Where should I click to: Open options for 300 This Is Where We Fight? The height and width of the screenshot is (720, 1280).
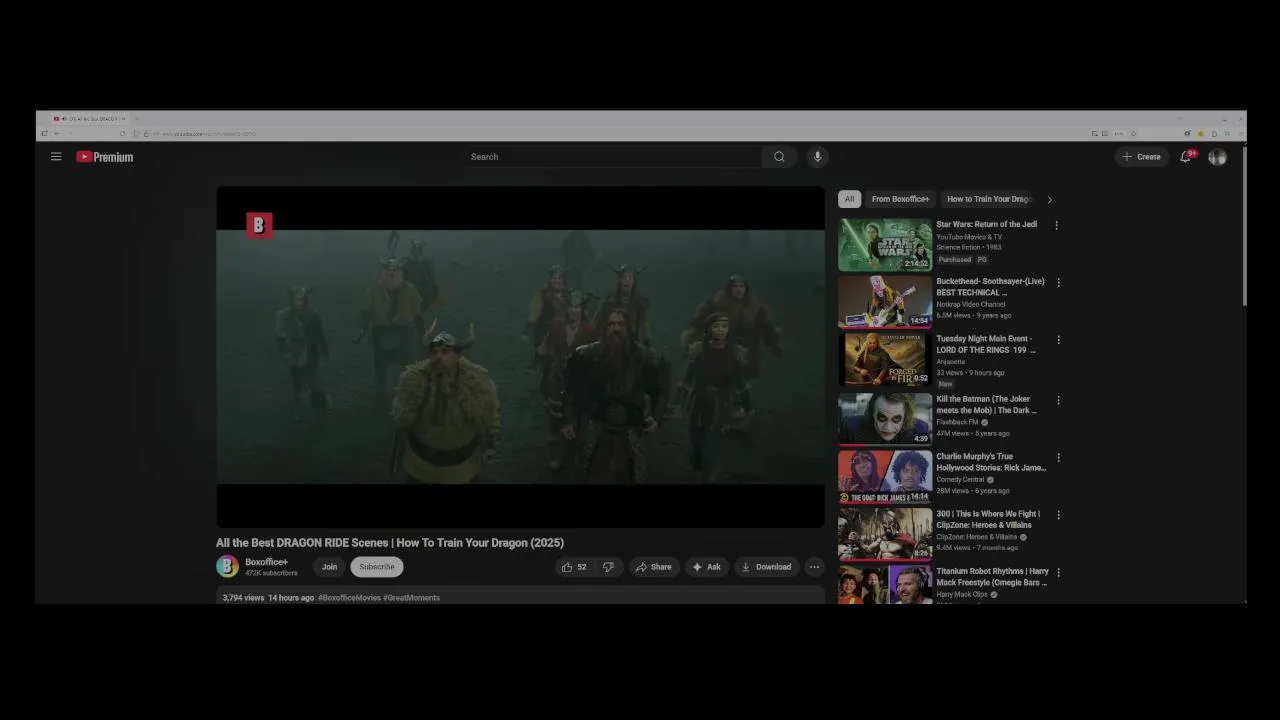(x=1058, y=515)
